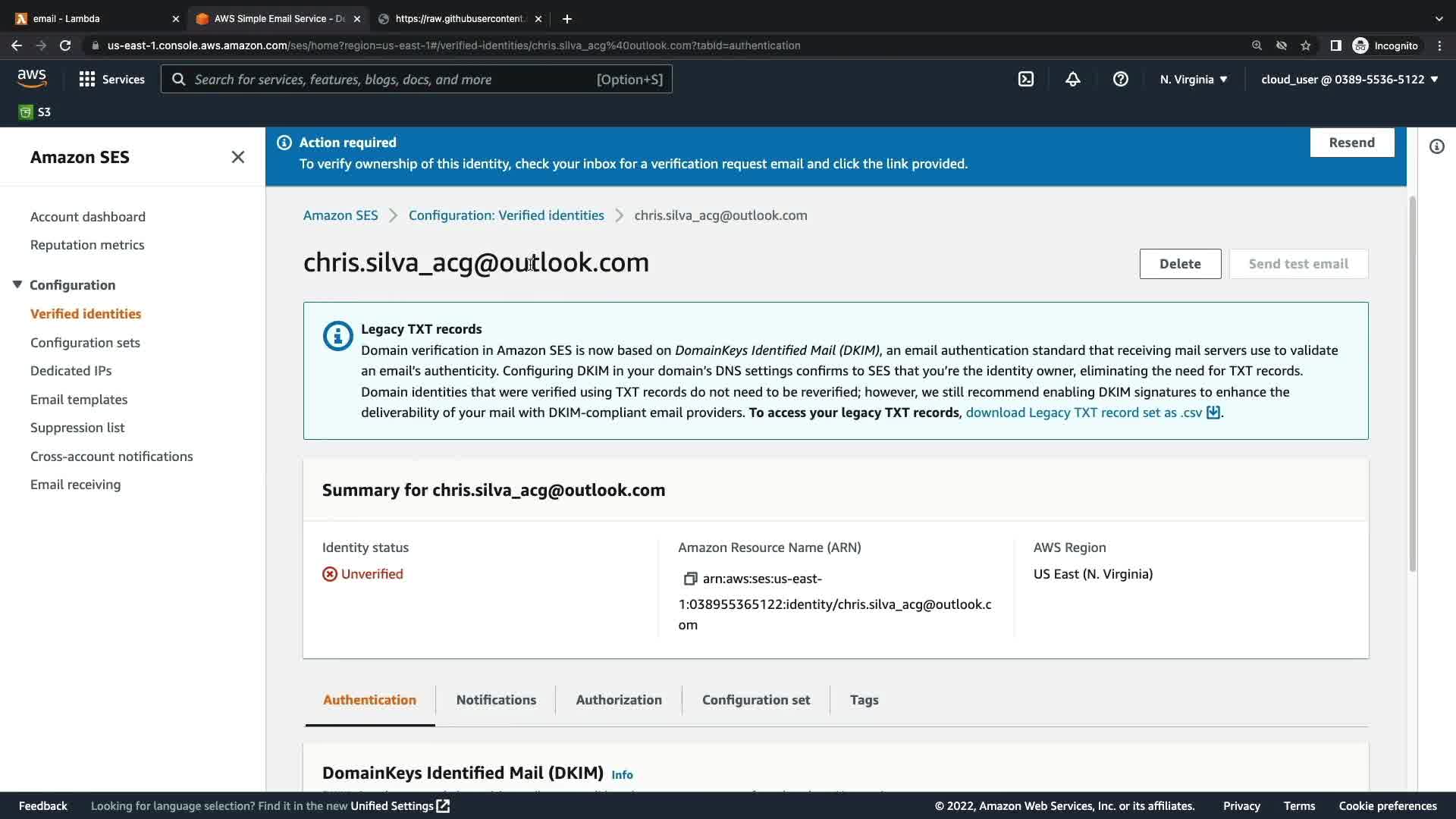Click the Resend verification button
This screenshot has width=1456, height=819.
(x=1351, y=143)
